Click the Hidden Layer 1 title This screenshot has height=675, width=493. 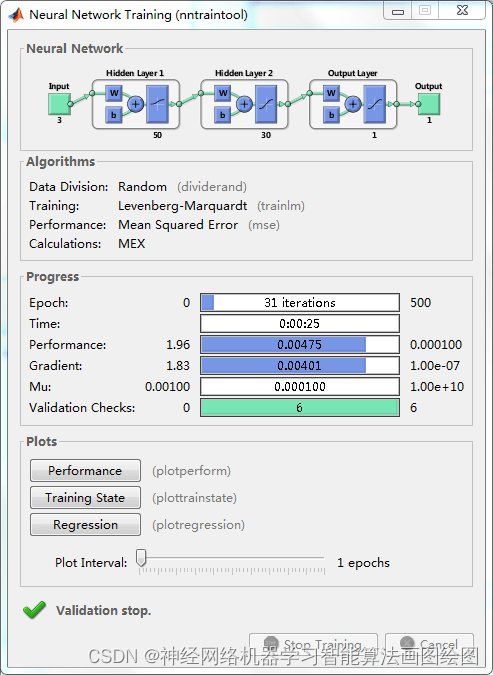coord(135,73)
